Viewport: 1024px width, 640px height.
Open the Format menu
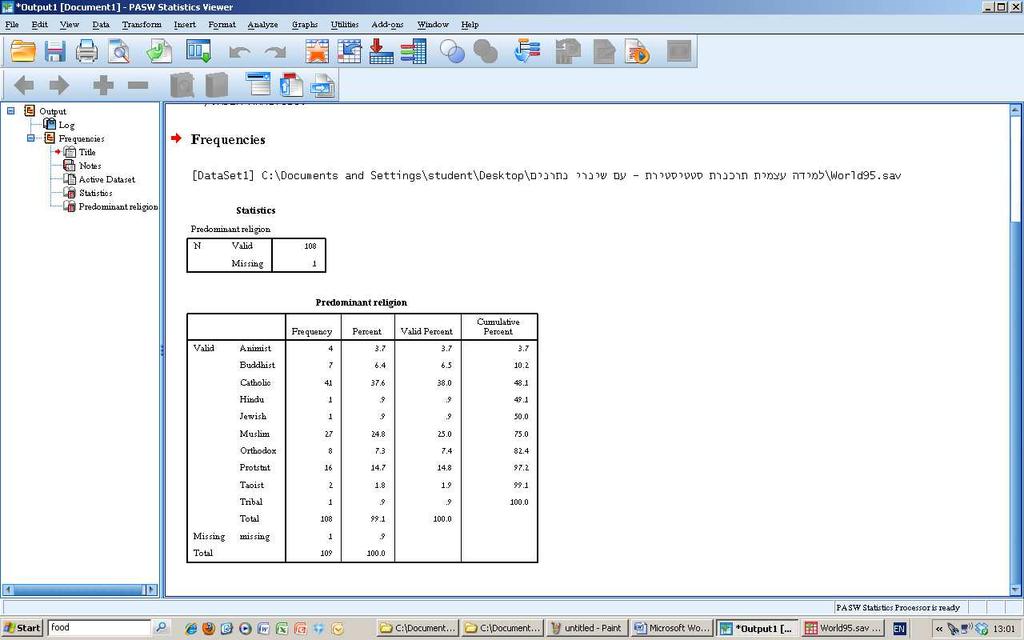[222, 25]
